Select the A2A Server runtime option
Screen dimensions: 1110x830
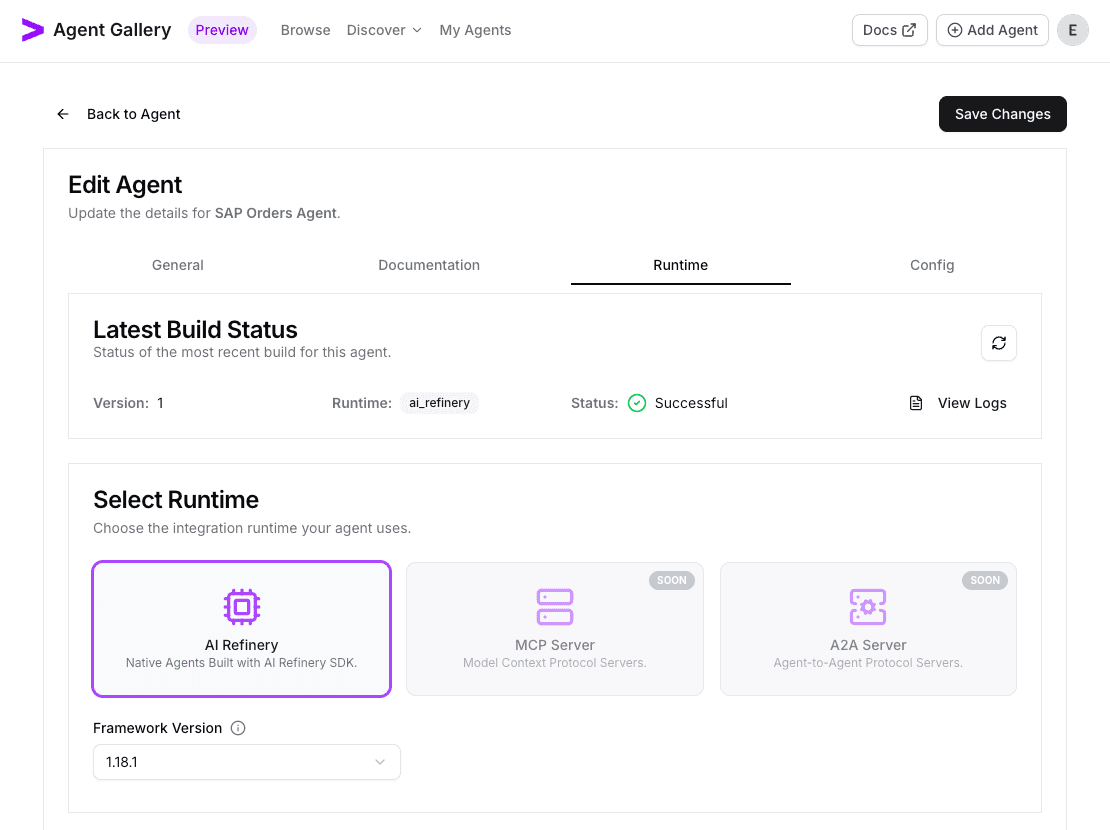pos(868,629)
